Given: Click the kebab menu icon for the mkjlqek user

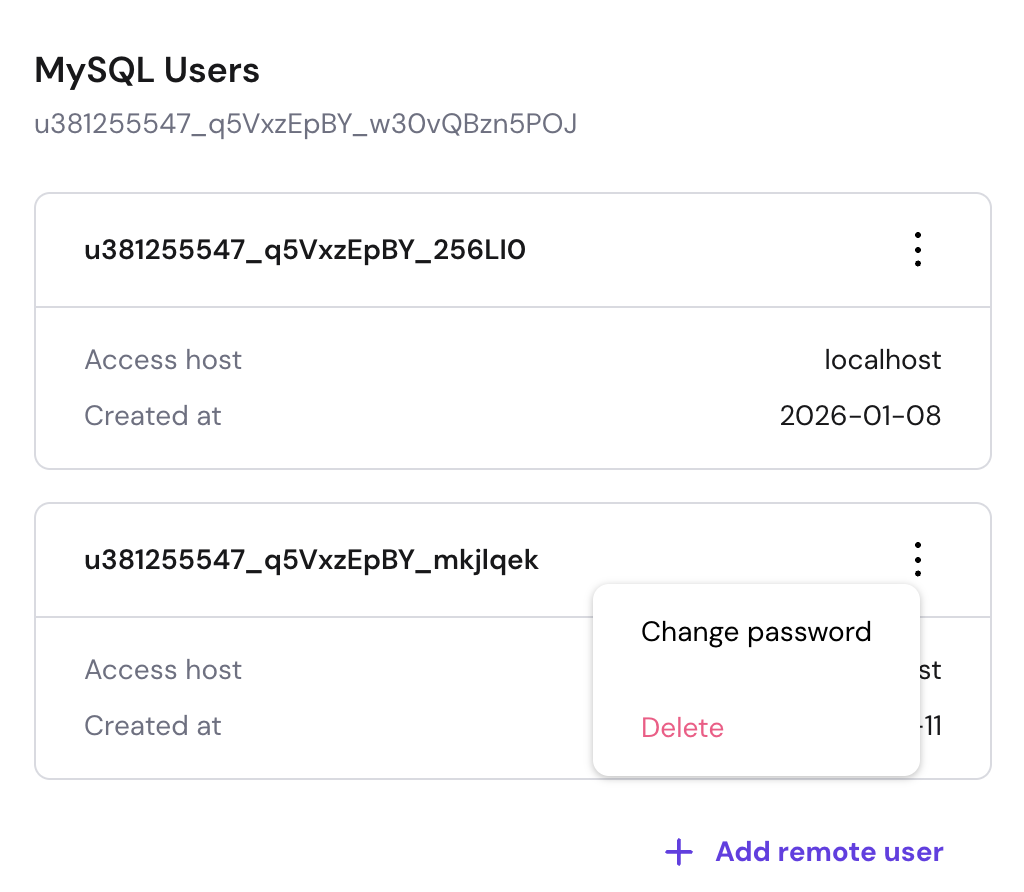Looking at the screenshot, I should coord(917,560).
